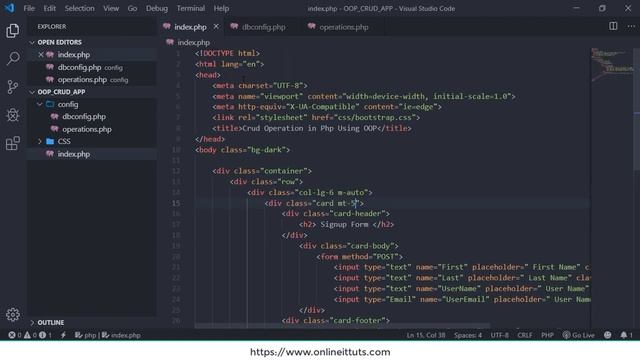Click the errors count in status bar

(x=15, y=335)
